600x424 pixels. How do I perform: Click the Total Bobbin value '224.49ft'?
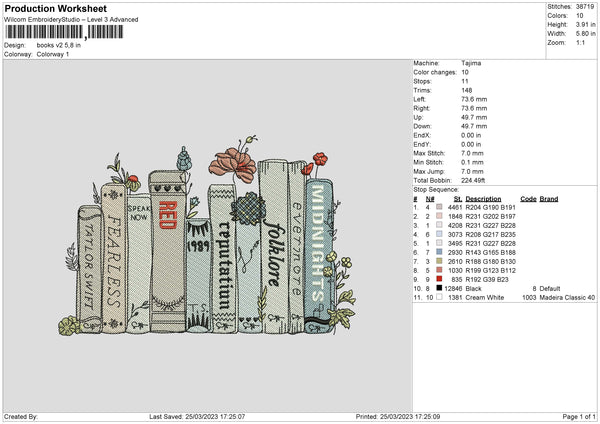473,180
